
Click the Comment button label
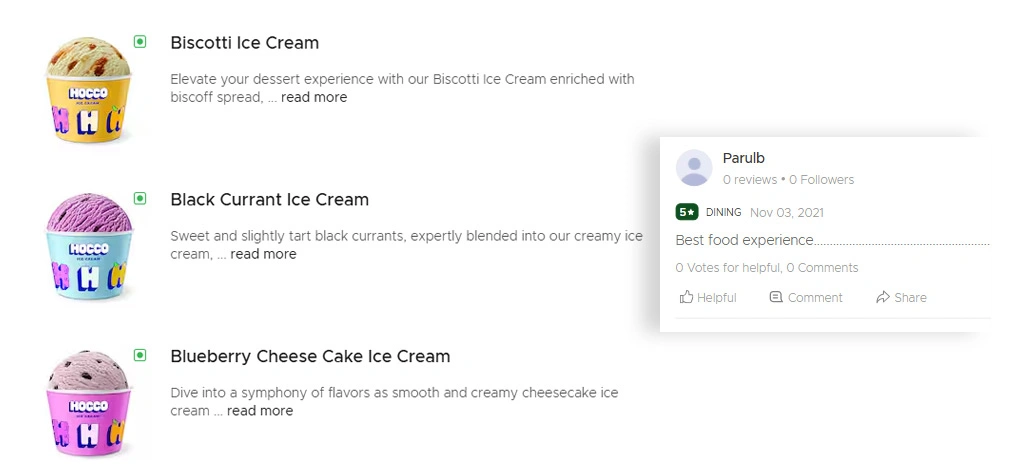[815, 298]
